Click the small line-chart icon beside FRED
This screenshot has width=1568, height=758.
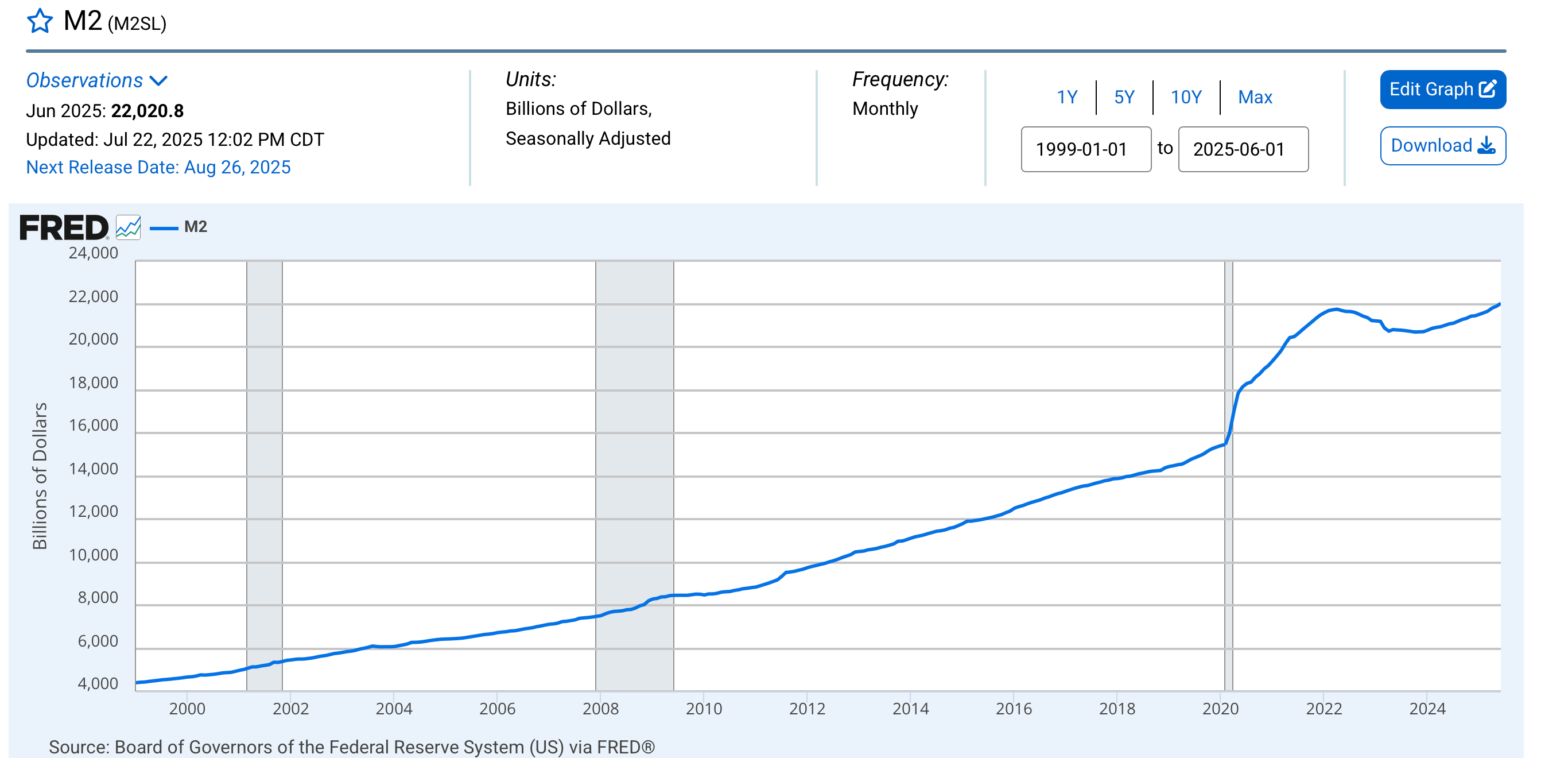coord(129,228)
